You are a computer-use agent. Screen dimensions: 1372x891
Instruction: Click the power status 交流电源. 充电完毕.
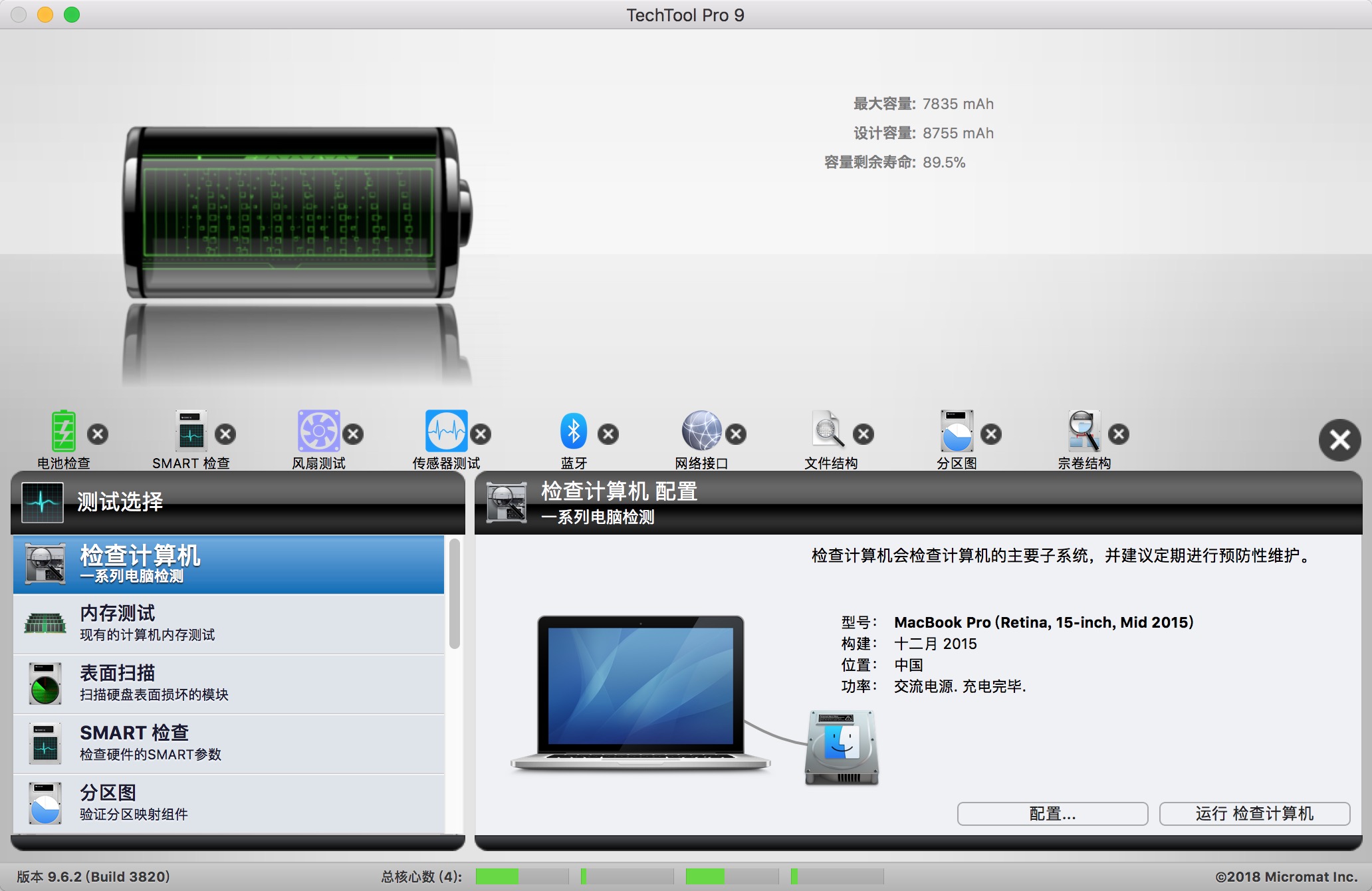pyautogui.click(x=960, y=686)
